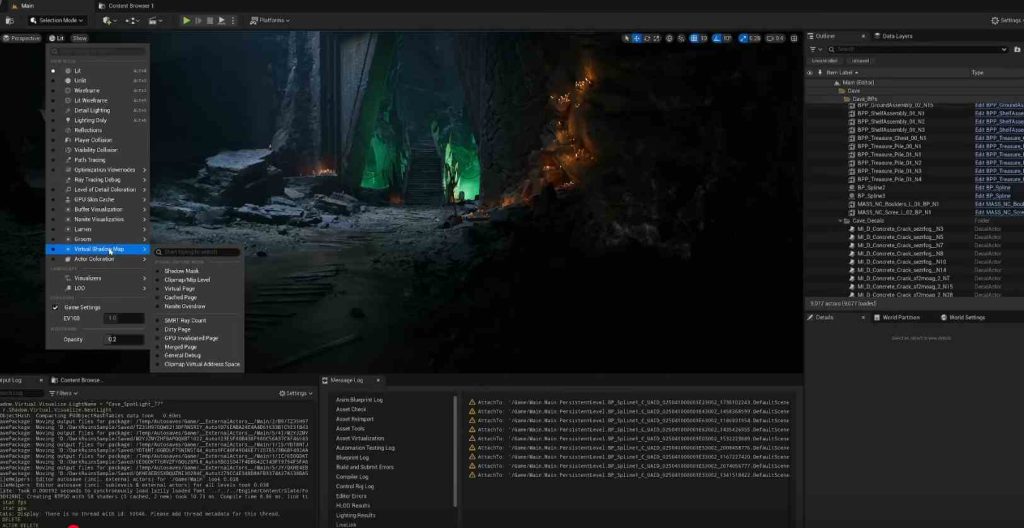
Task: Open the Nanite Visualization submenu
Action: [x=98, y=219]
